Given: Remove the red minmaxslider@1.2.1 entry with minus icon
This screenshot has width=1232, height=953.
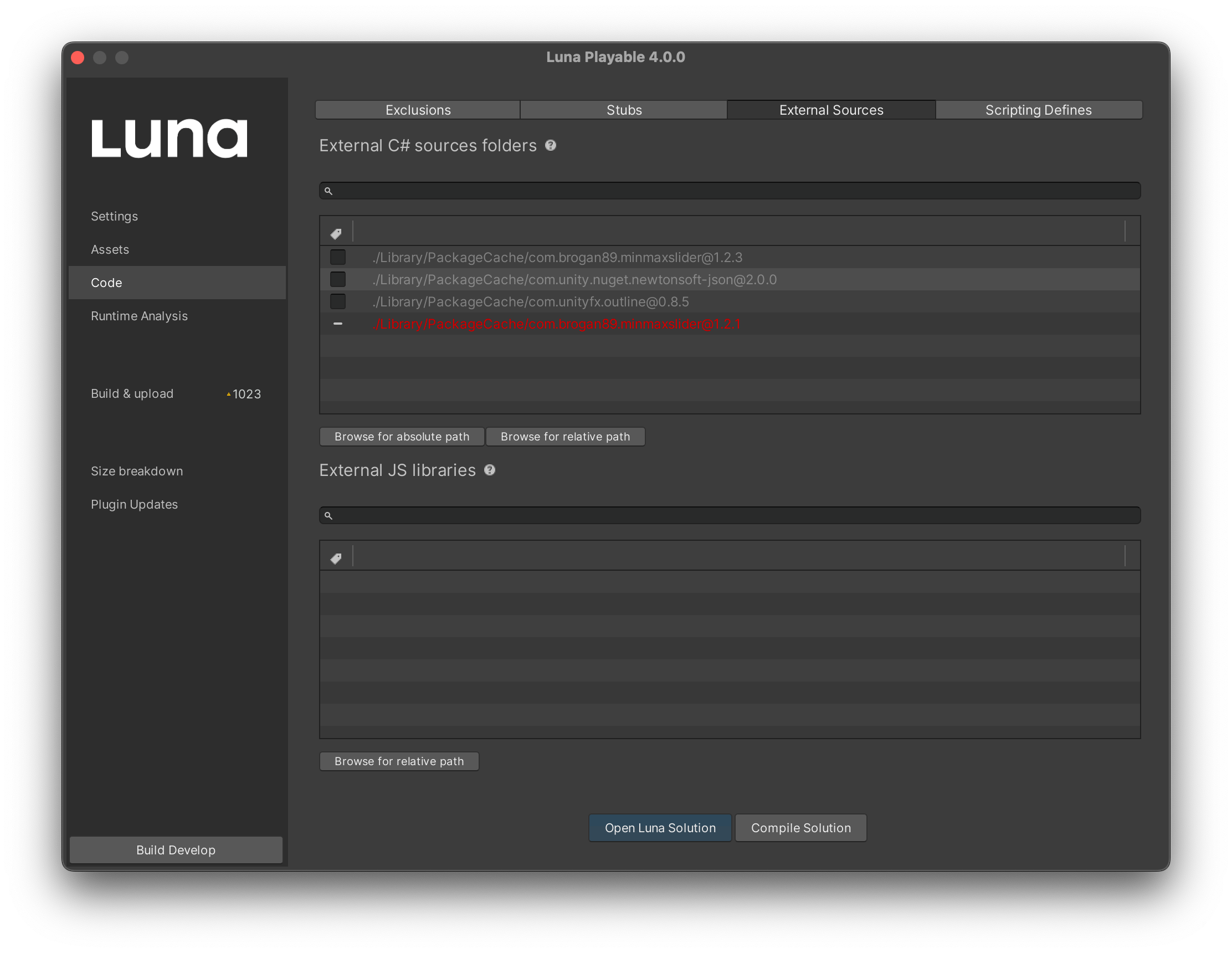Looking at the screenshot, I should coord(338,324).
